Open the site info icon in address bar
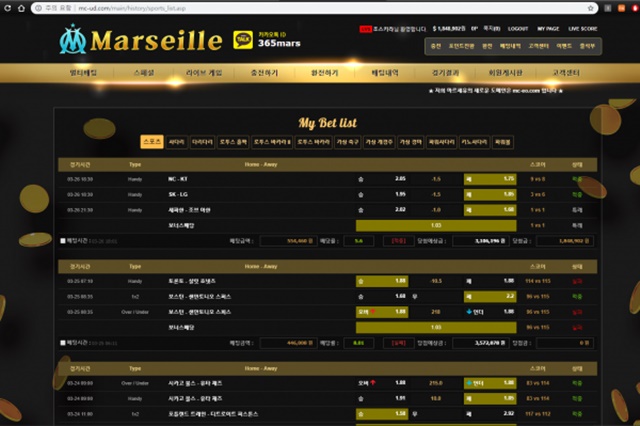 click(x=38, y=8)
